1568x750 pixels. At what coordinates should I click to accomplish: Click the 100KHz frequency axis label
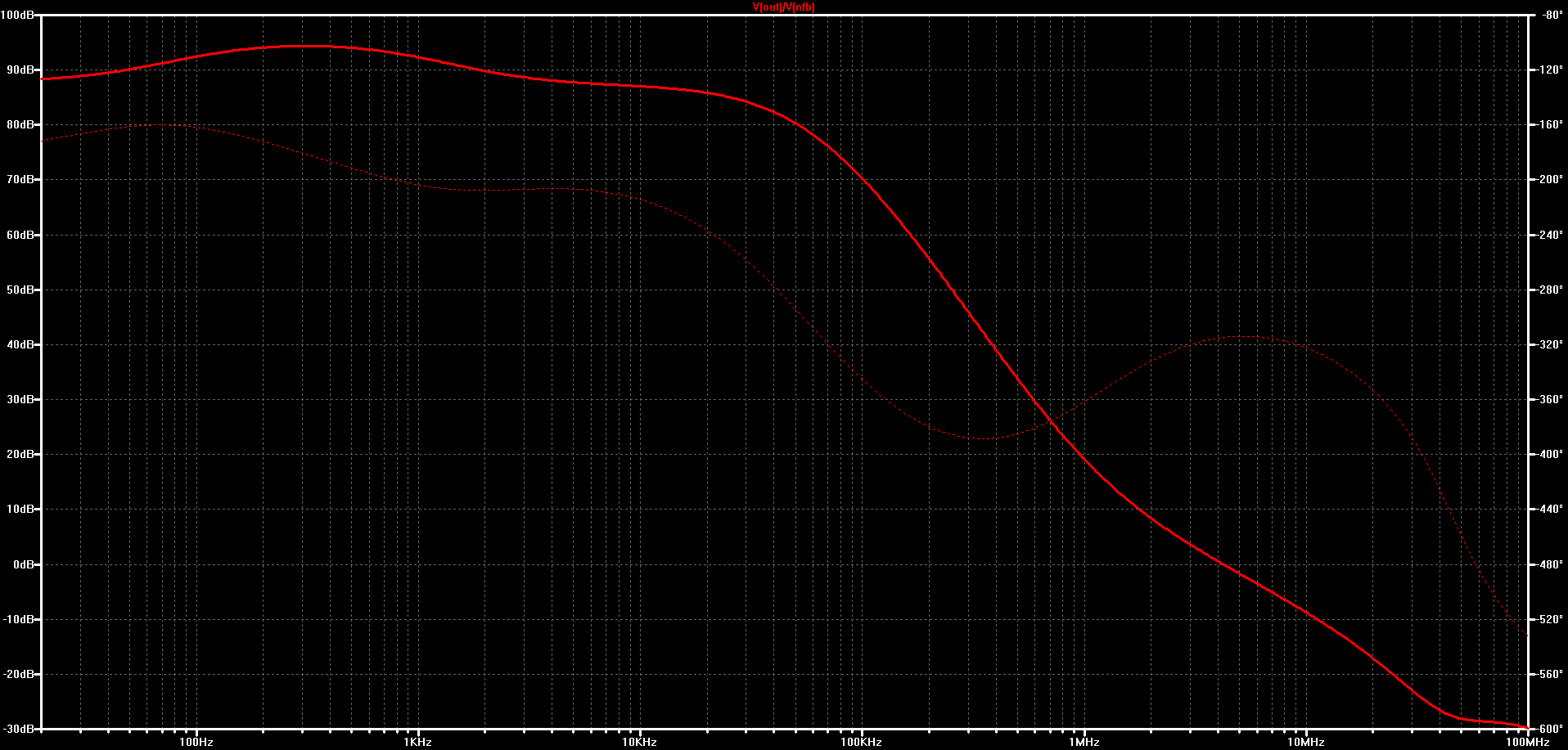pos(862,742)
